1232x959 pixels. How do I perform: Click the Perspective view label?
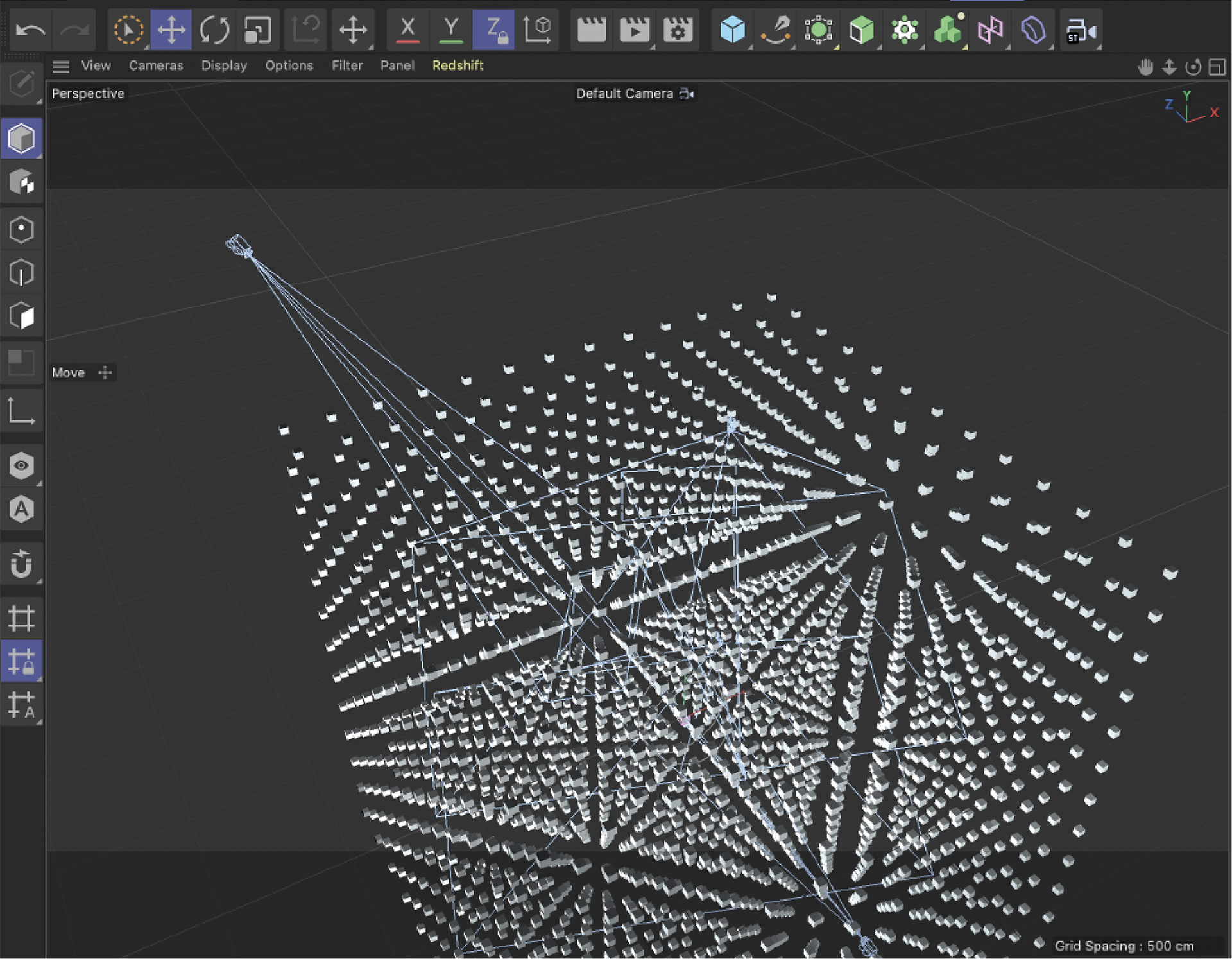tap(88, 94)
